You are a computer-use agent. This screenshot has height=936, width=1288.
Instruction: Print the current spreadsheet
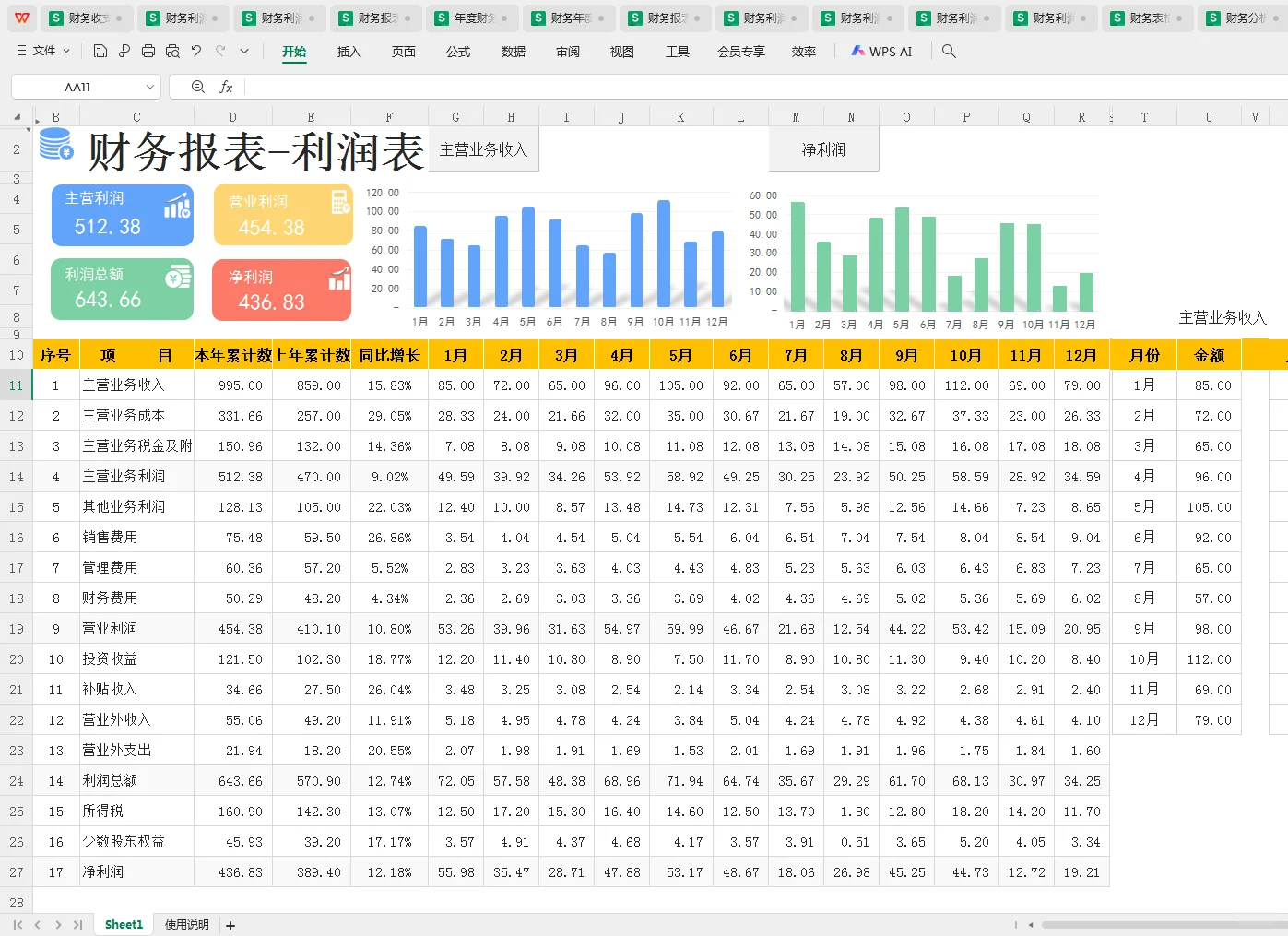pos(148,52)
